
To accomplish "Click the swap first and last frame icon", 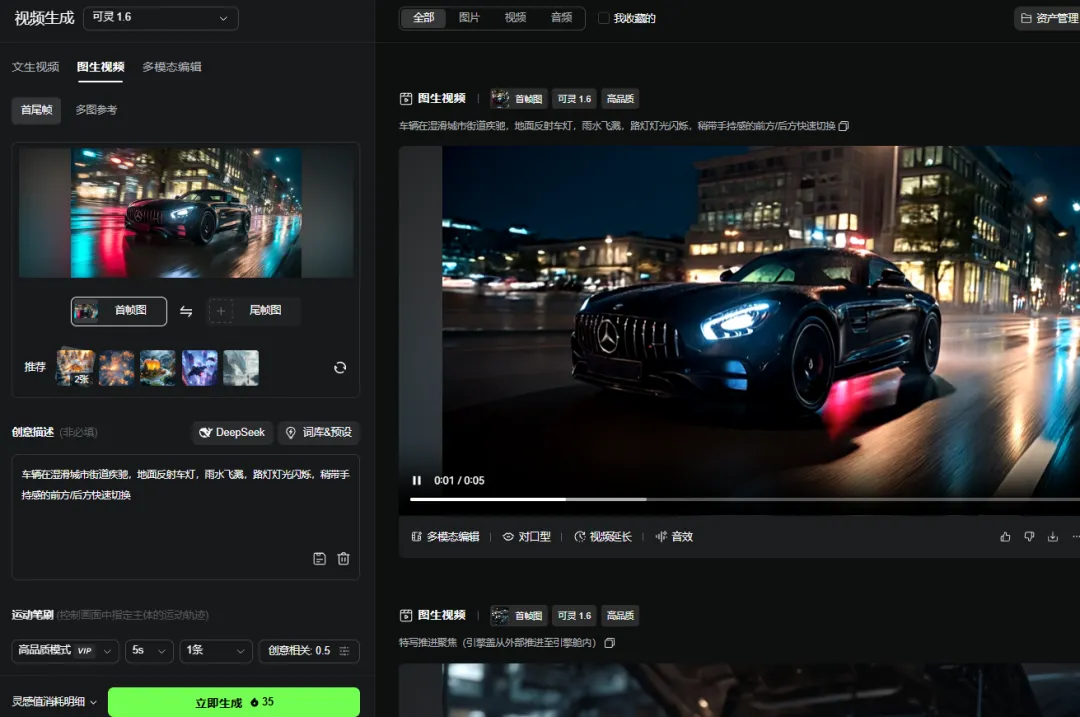I will [186, 311].
